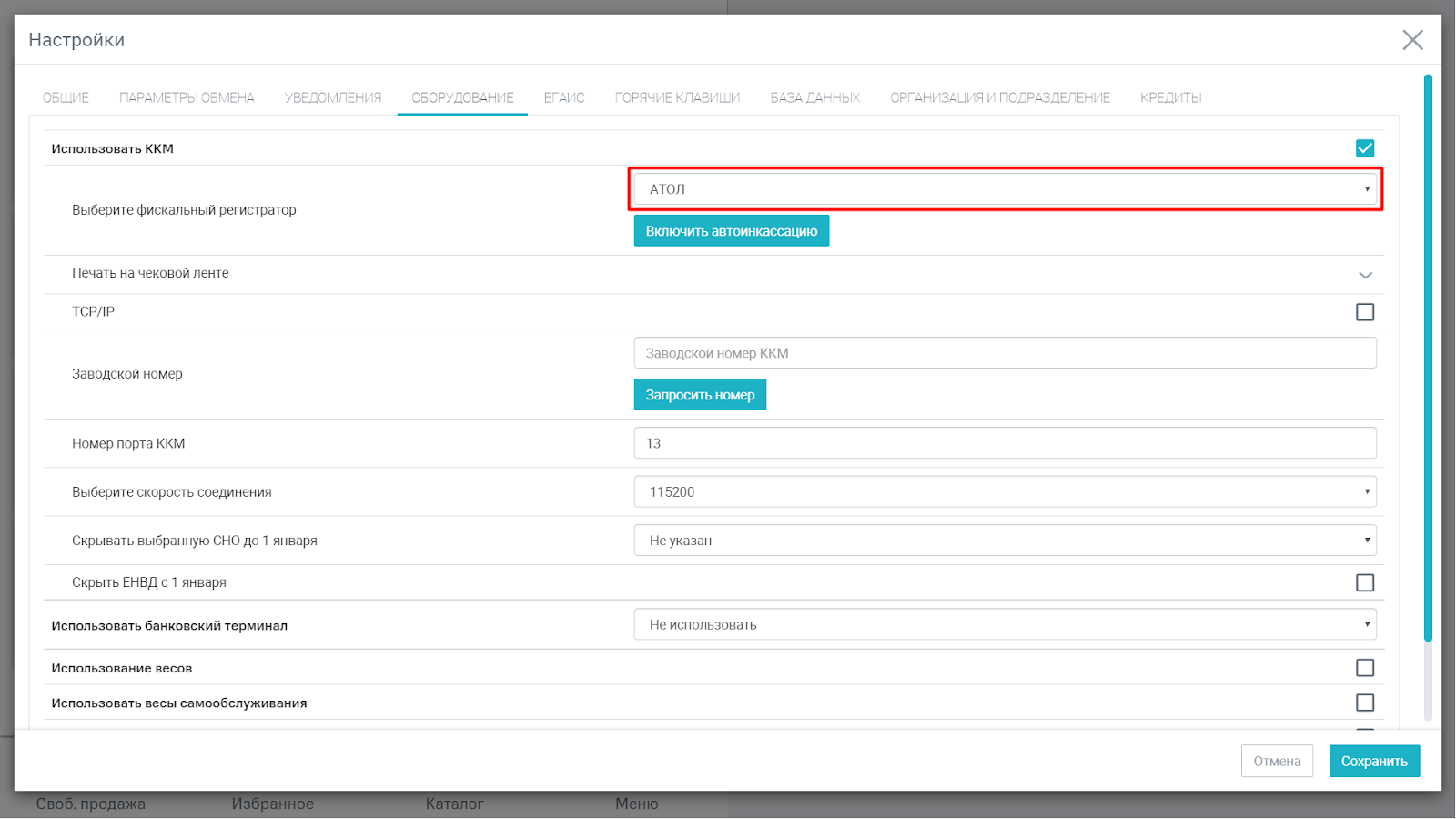Open Своб. продажа in background window
This screenshot has height=819, width=1456.
pyautogui.click(x=91, y=804)
